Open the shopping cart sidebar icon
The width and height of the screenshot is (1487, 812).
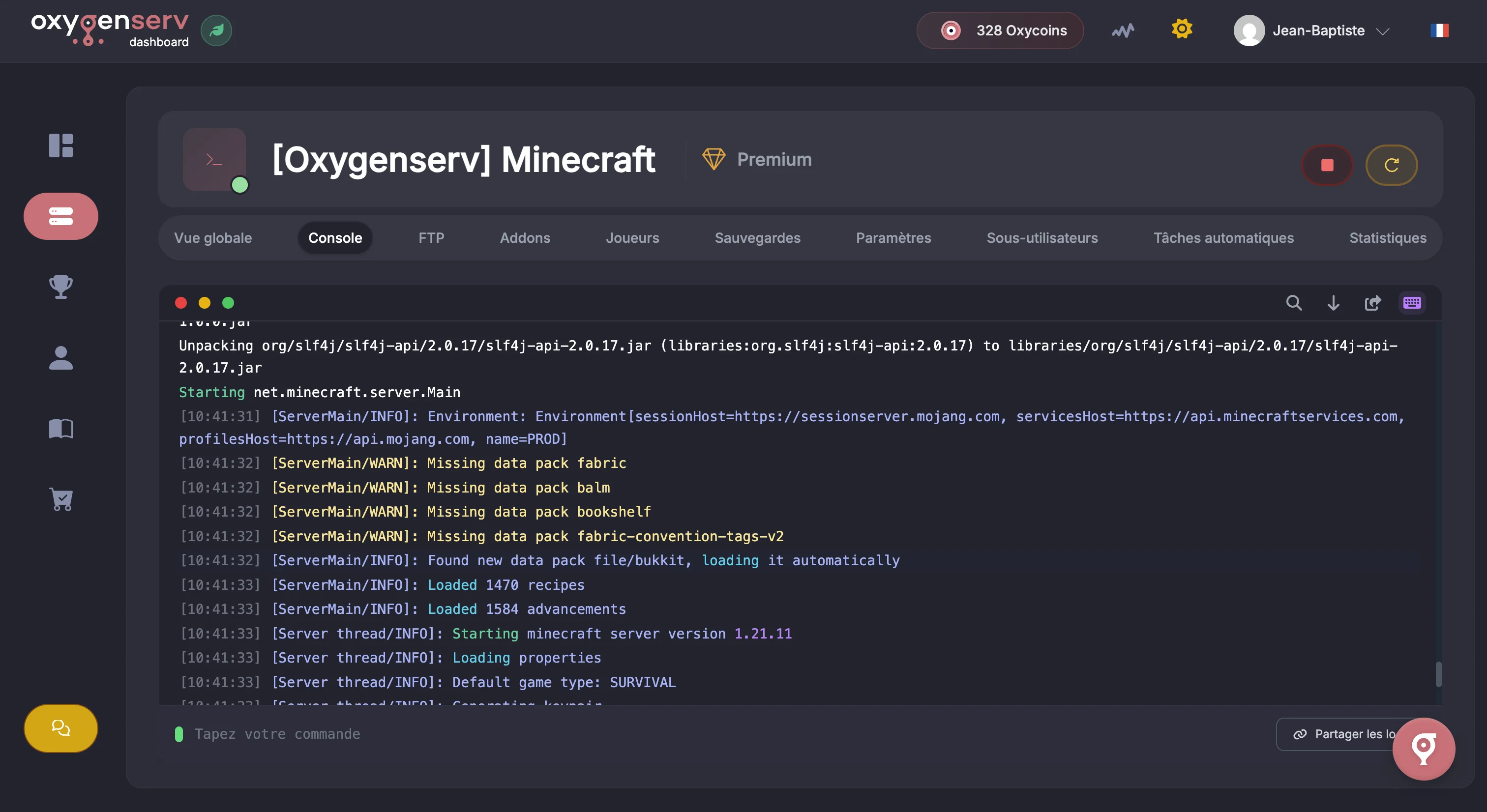point(60,499)
